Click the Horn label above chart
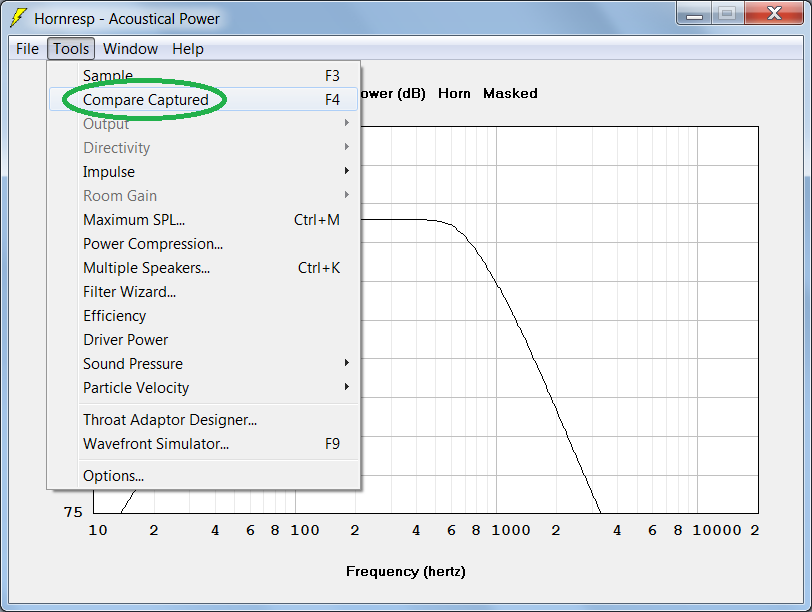Image resolution: width=812 pixels, height=612 pixels. click(454, 93)
